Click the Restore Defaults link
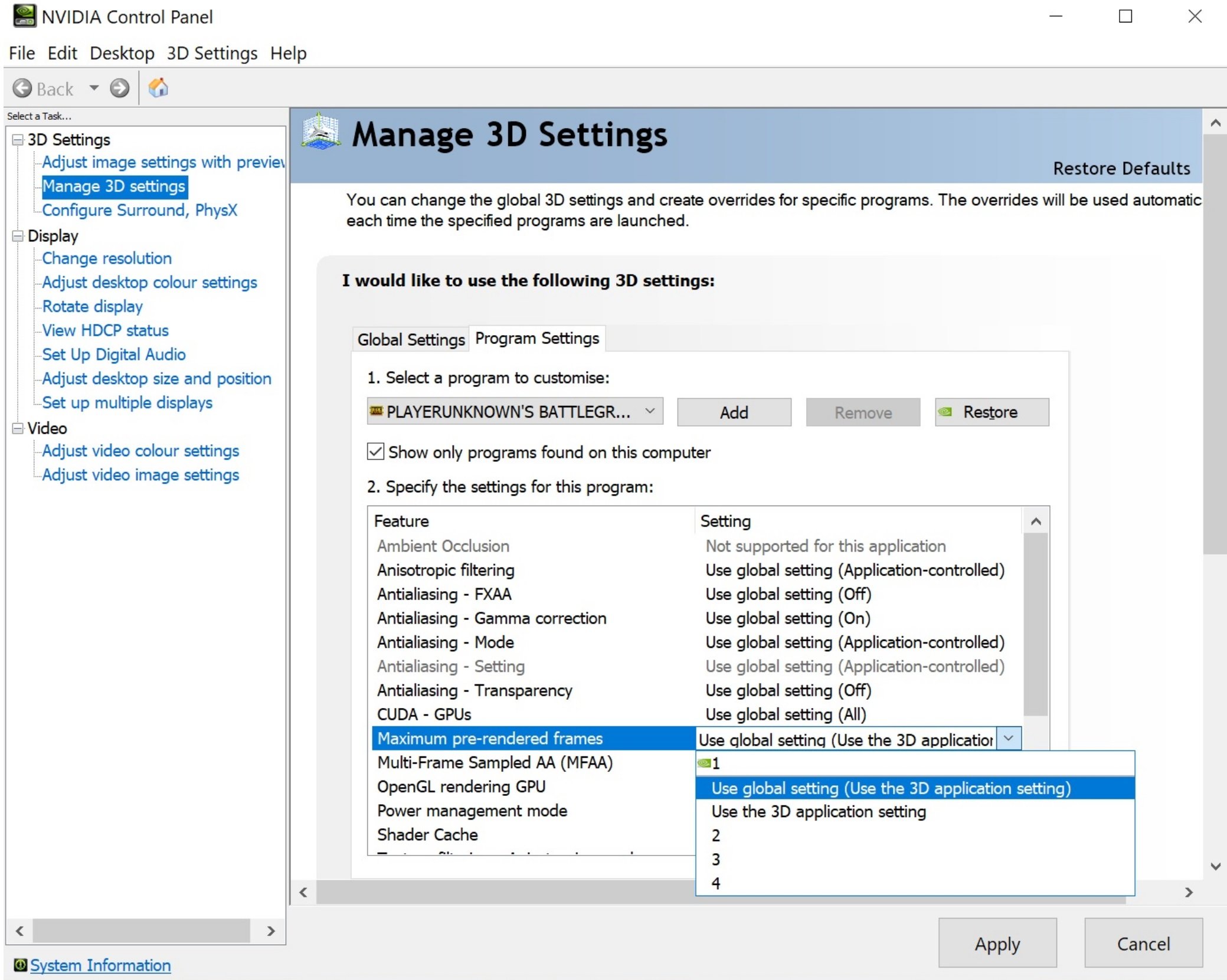 pos(1121,168)
